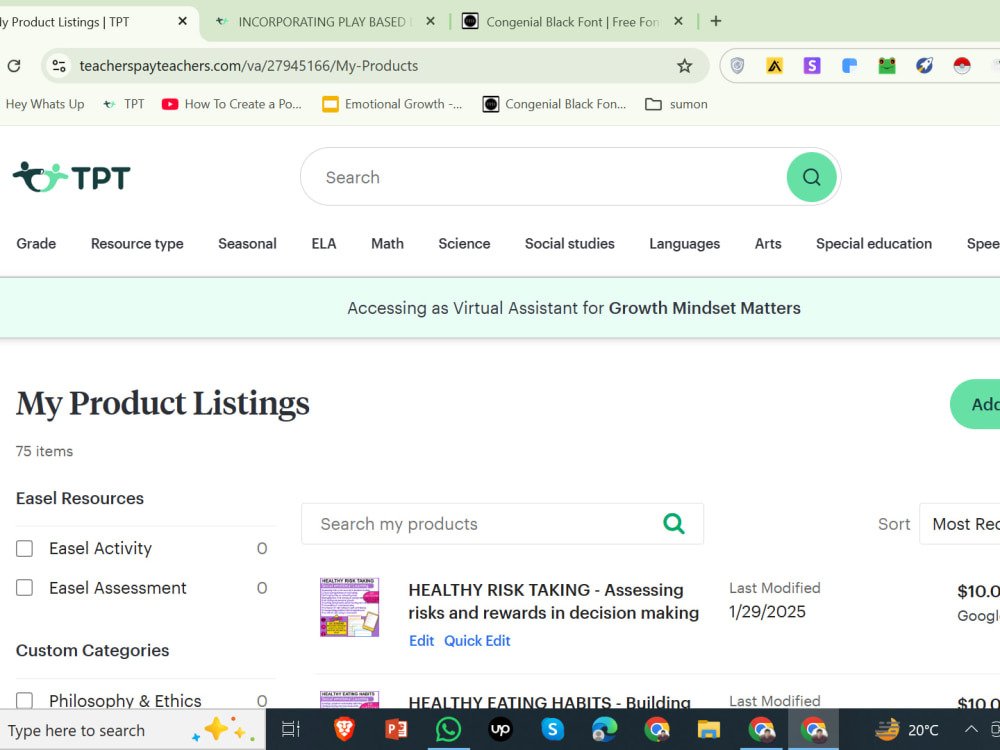Open the Social studies menu
1000x750 pixels.
(x=570, y=244)
